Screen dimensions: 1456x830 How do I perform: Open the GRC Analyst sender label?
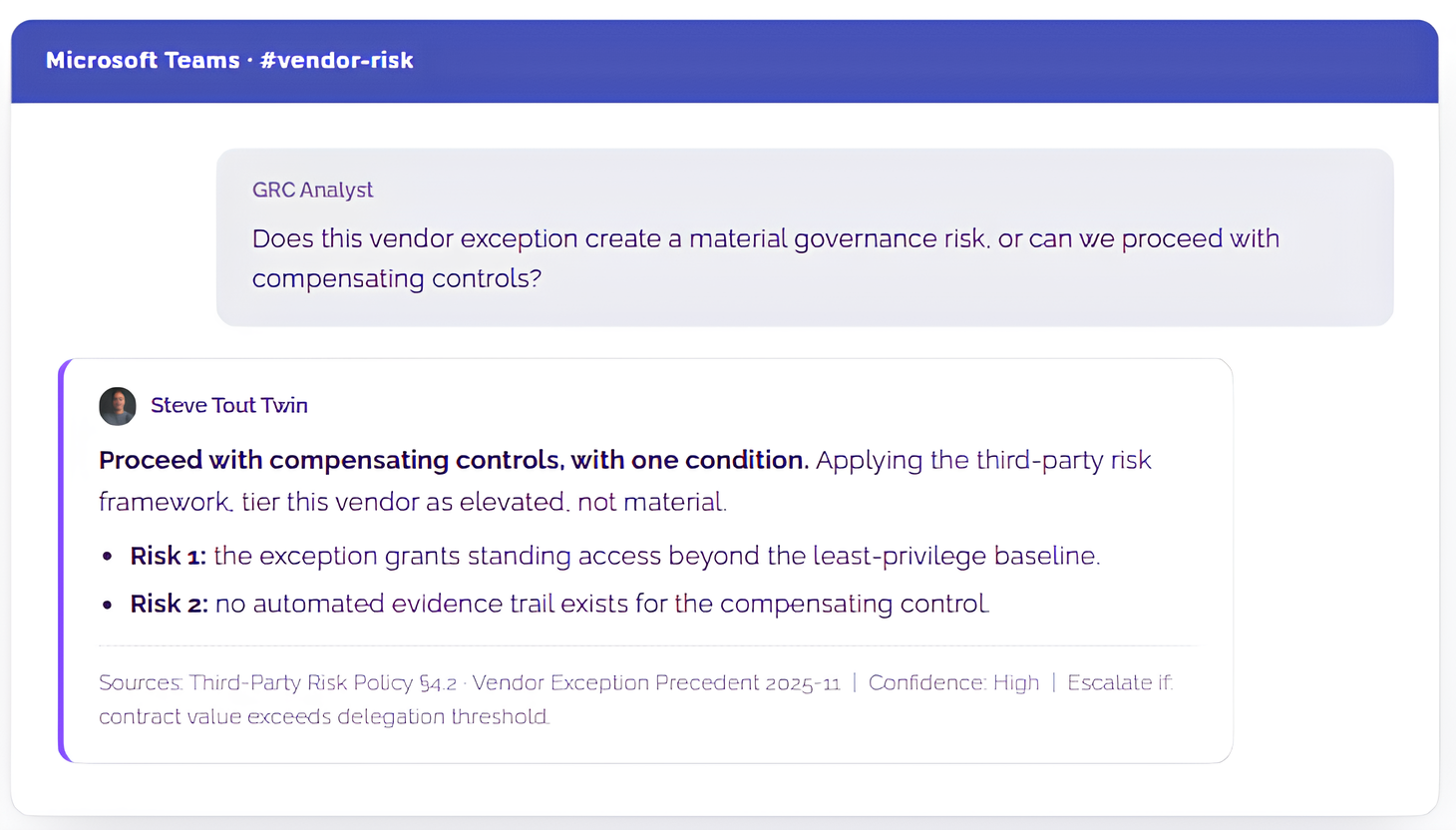point(312,190)
